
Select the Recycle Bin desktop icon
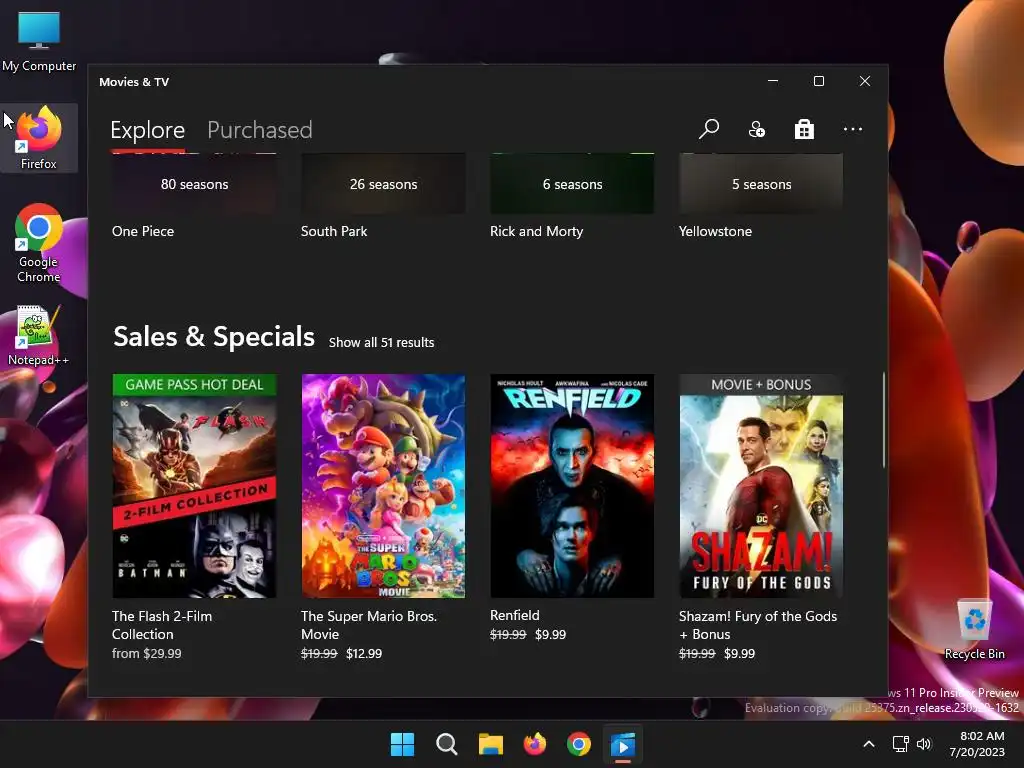tap(974, 630)
